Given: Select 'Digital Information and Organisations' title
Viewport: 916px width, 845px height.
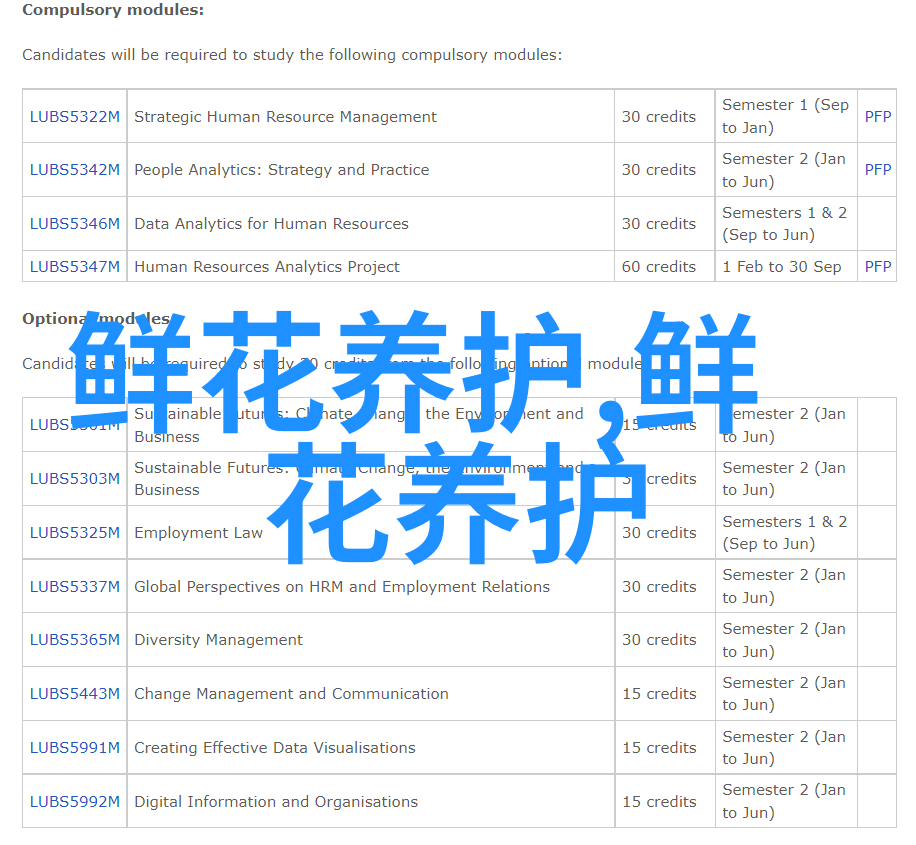Looking at the screenshot, I should 276,802.
